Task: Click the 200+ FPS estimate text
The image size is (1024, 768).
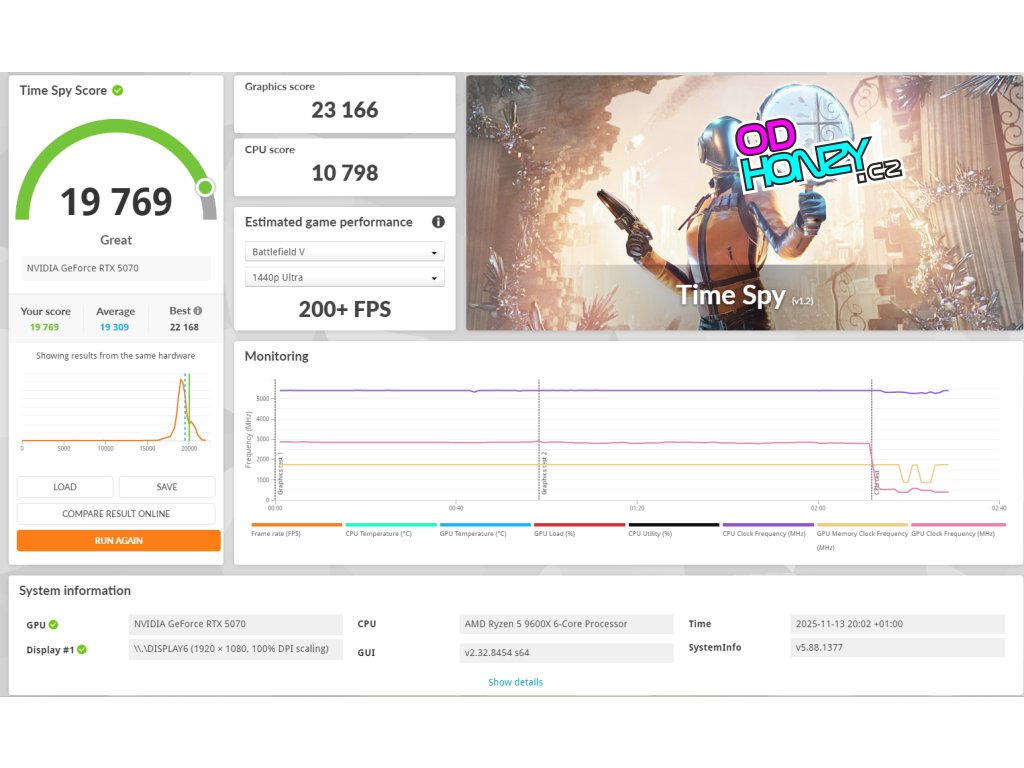Action: pyautogui.click(x=345, y=309)
